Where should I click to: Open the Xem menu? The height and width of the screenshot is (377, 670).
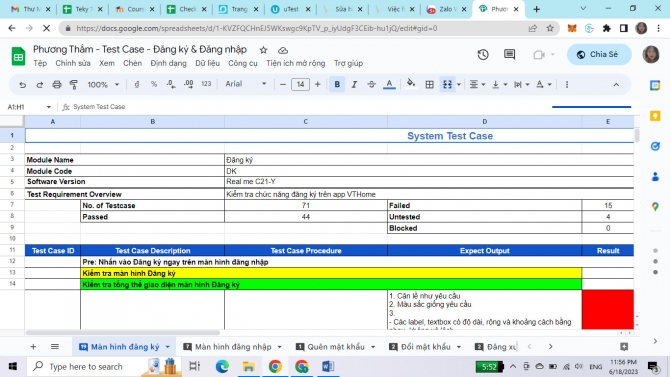[107, 63]
